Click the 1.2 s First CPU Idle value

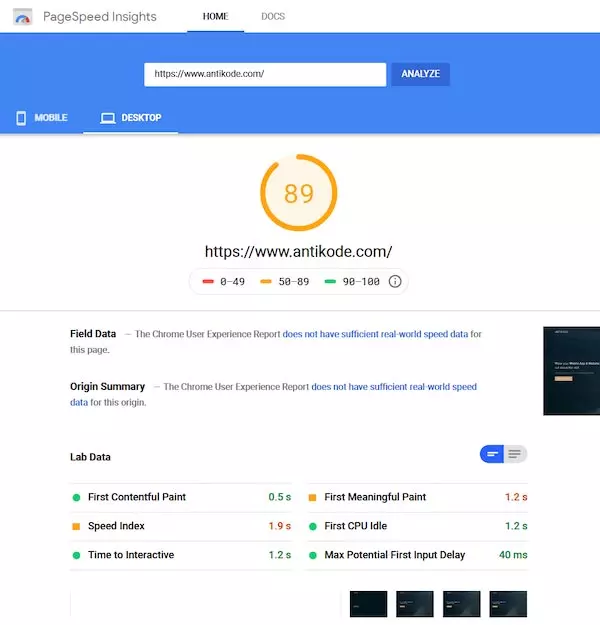point(516,526)
